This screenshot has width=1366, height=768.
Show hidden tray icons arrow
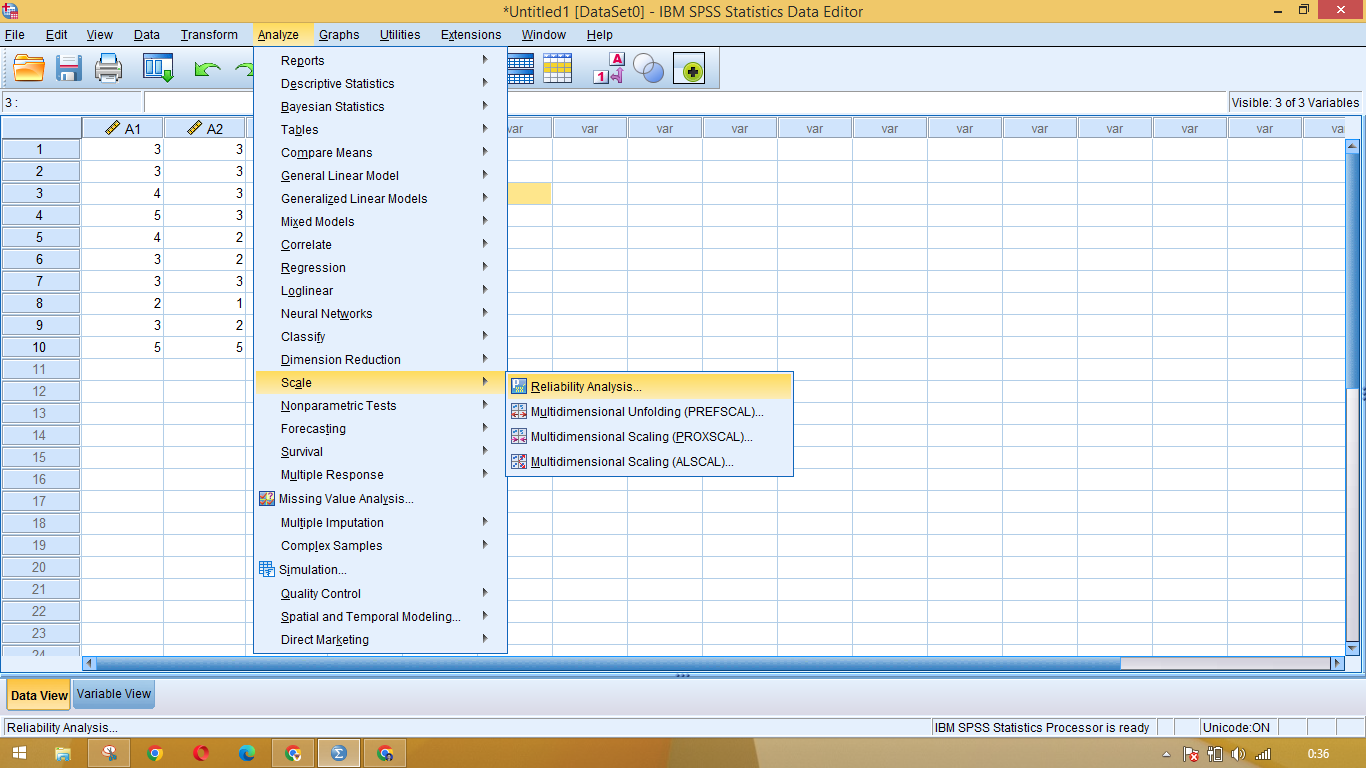coord(1167,754)
